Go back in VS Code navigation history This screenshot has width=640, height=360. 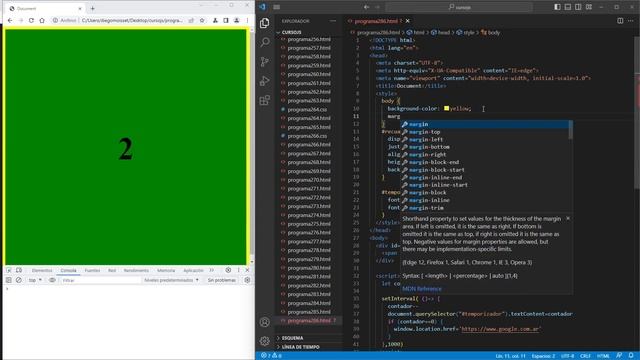(366, 7)
